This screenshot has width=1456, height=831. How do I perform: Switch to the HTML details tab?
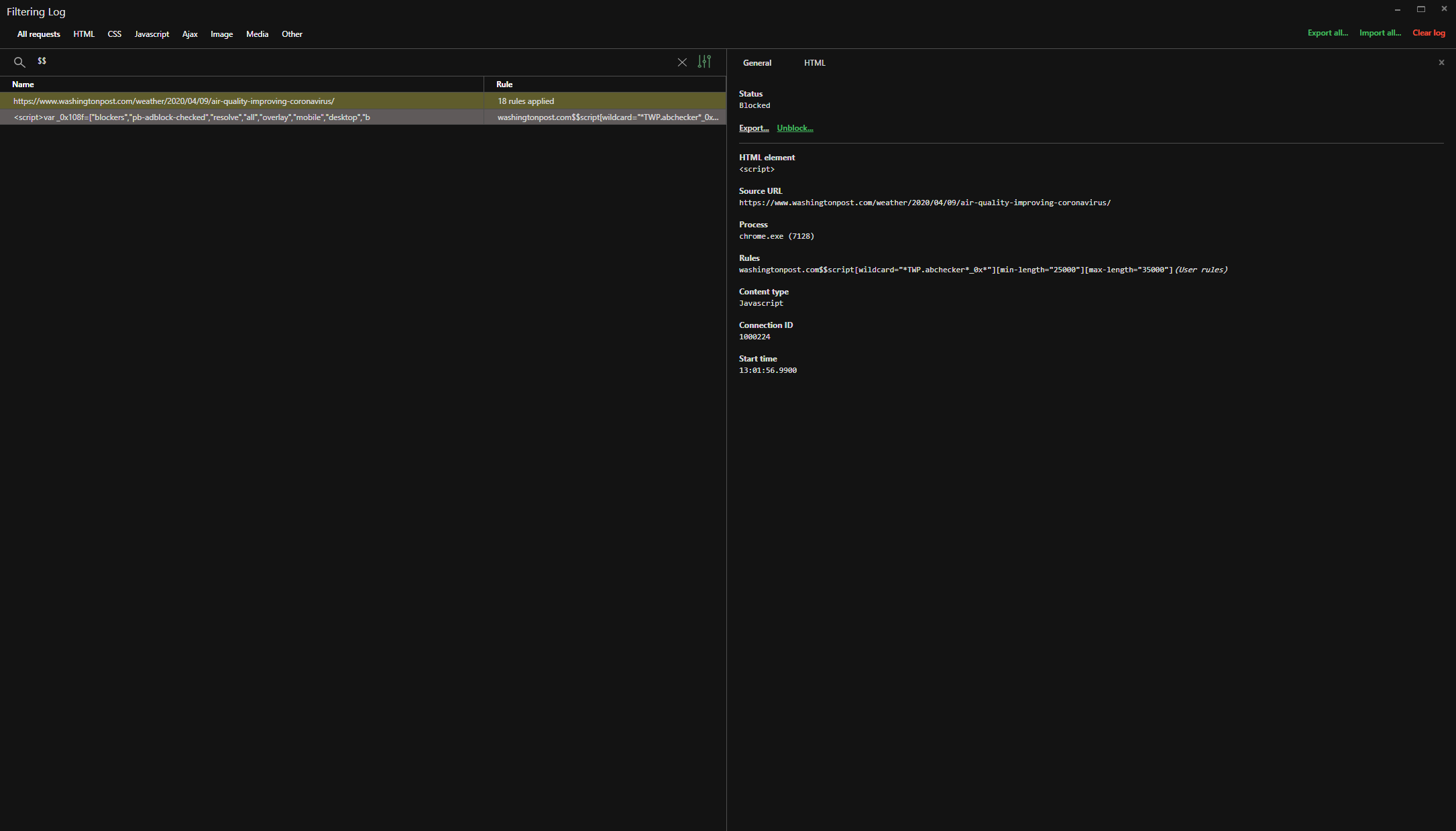pos(814,62)
